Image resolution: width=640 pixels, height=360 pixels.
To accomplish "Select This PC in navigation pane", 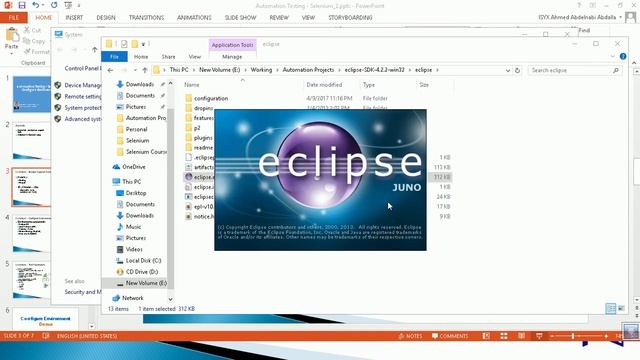I will (x=131, y=182).
